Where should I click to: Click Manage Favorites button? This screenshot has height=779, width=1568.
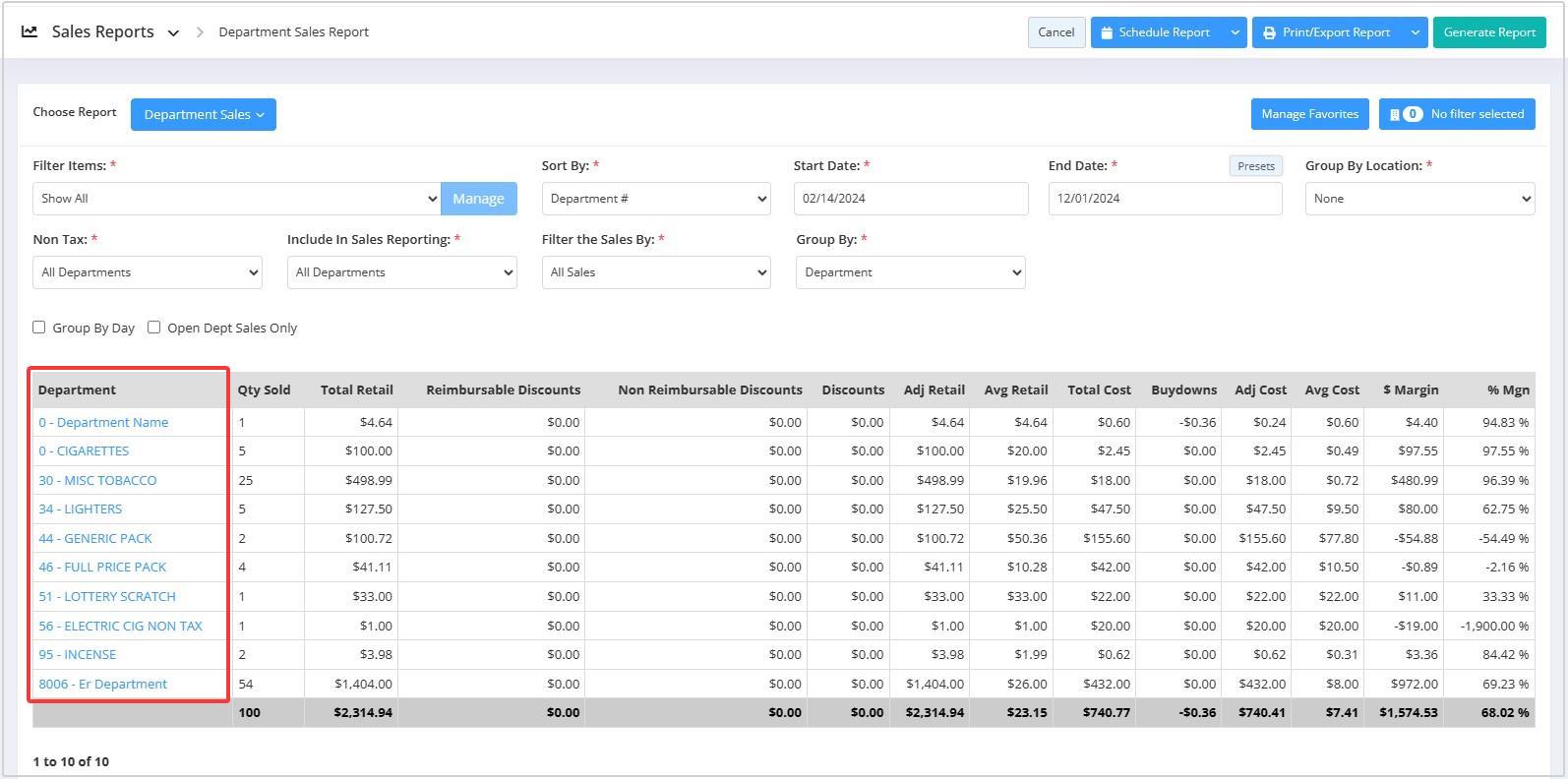pyautogui.click(x=1309, y=114)
